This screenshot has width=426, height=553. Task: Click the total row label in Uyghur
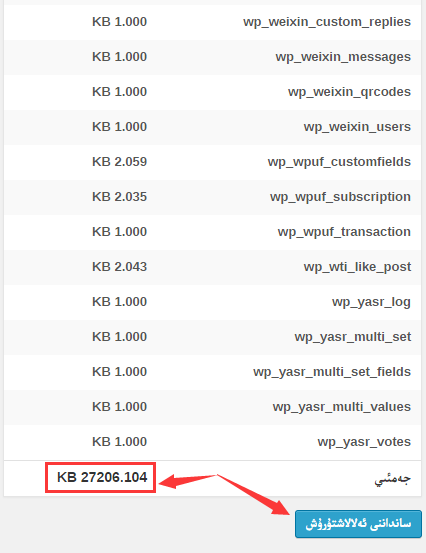(392, 479)
